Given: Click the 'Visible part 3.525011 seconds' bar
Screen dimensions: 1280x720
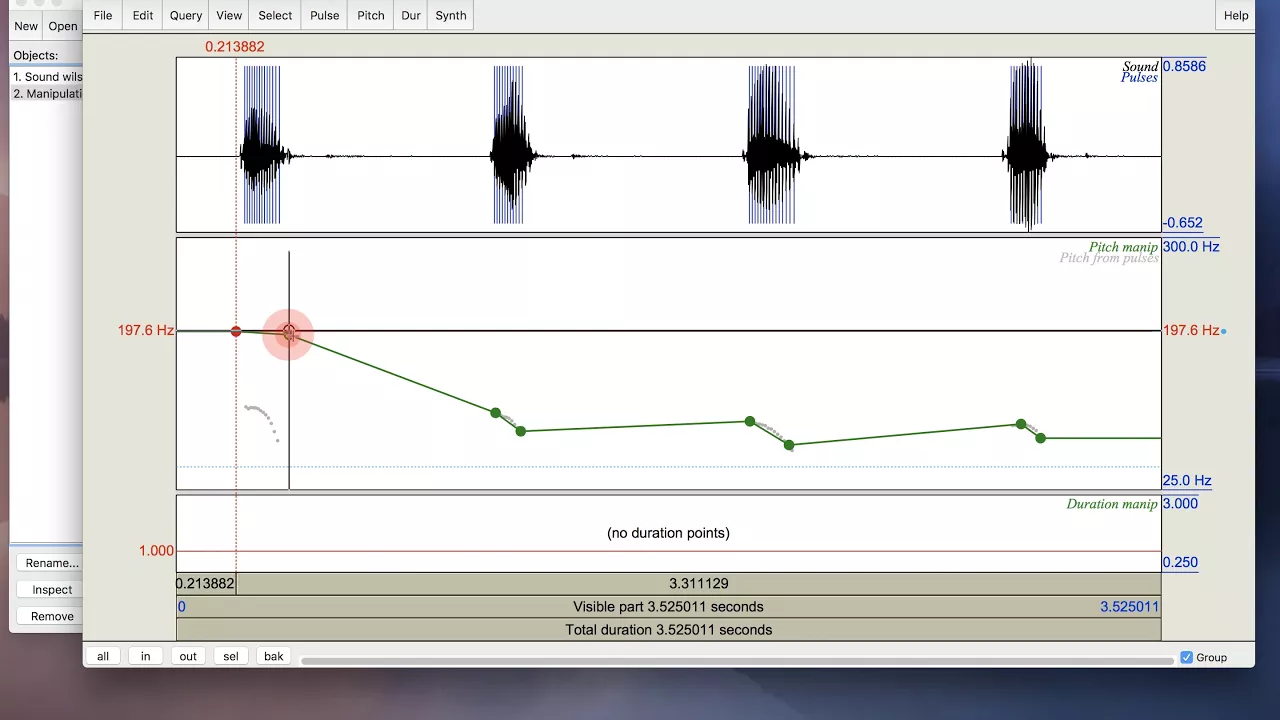Looking at the screenshot, I should (668, 606).
